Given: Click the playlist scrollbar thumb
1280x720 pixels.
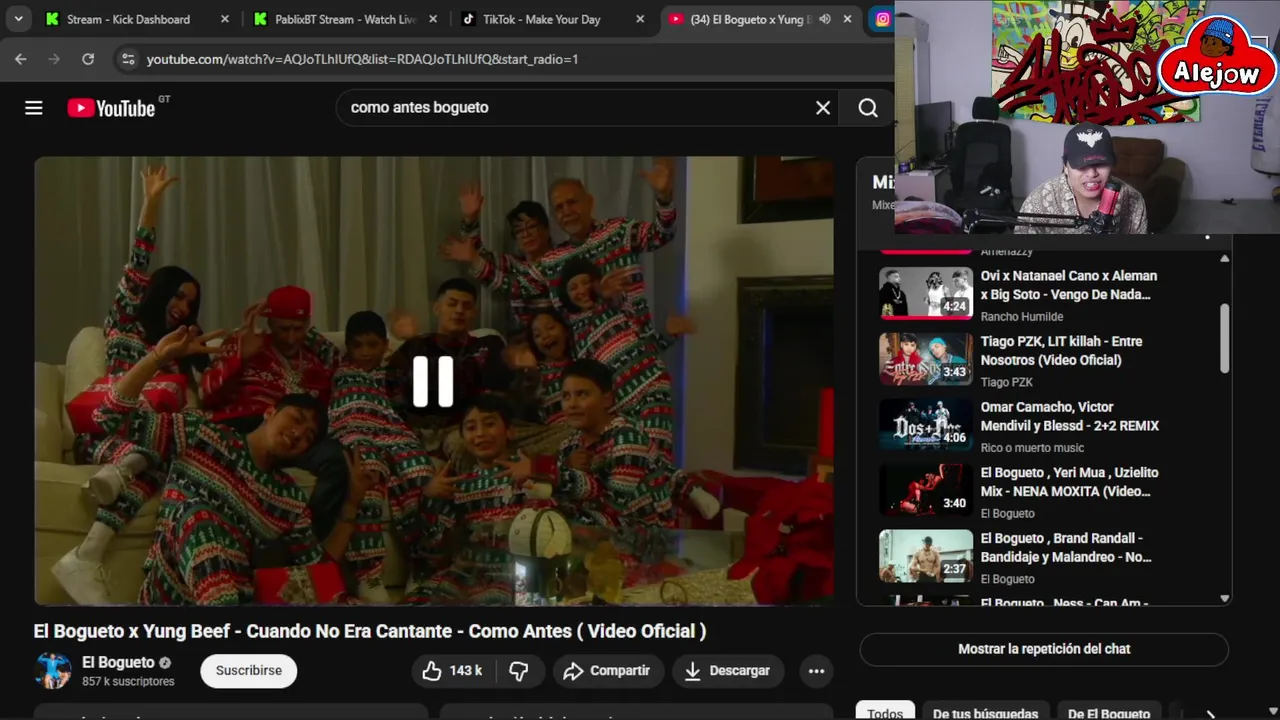Looking at the screenshot, I should tap(1224, 339).
